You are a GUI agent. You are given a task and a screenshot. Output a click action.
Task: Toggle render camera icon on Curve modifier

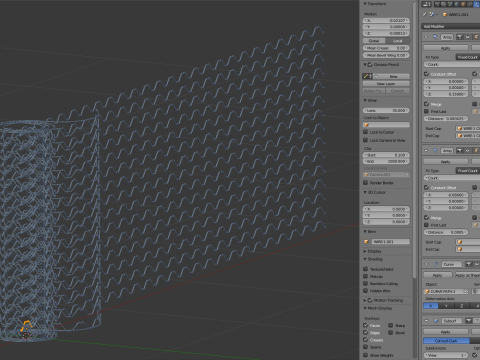[469, 264]
